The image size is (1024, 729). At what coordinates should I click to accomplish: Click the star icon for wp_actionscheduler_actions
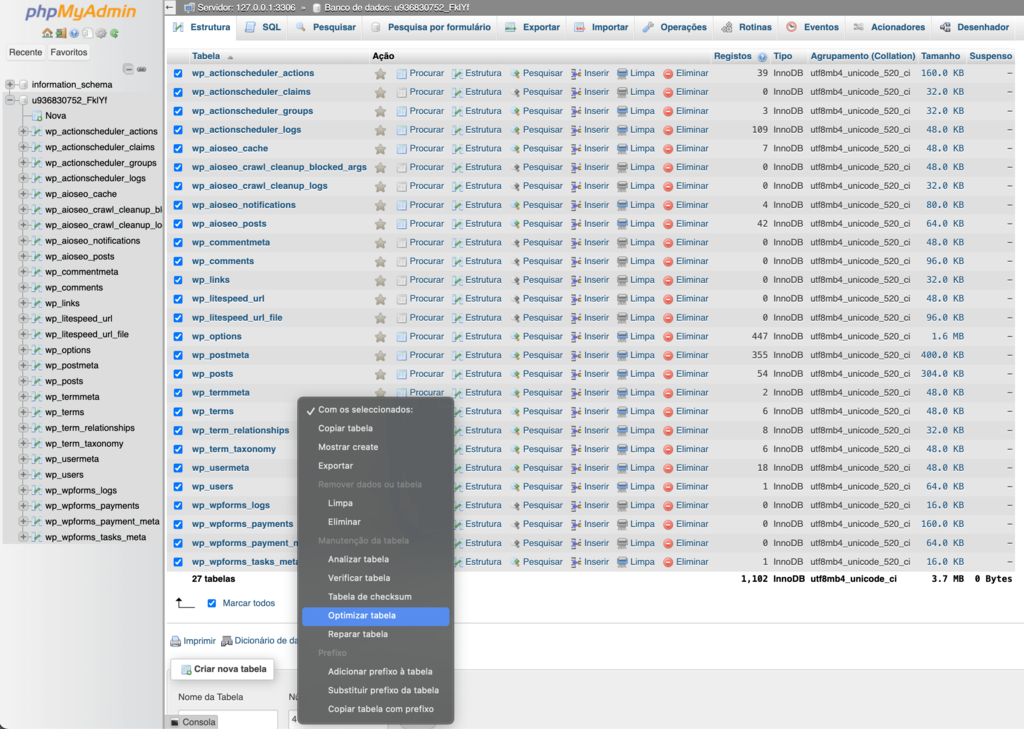click(380, 74)
